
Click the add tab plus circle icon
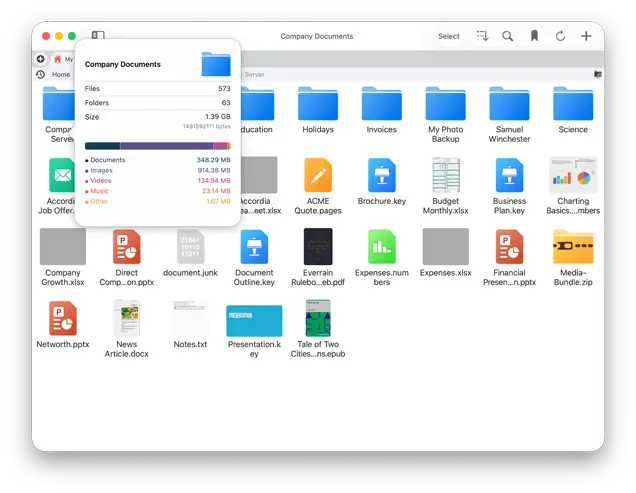(x=41, y=59)
